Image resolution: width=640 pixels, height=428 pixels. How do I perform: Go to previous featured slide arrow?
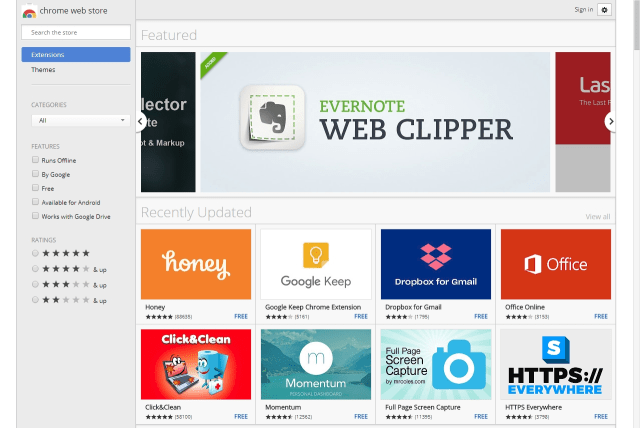[141, 122]
